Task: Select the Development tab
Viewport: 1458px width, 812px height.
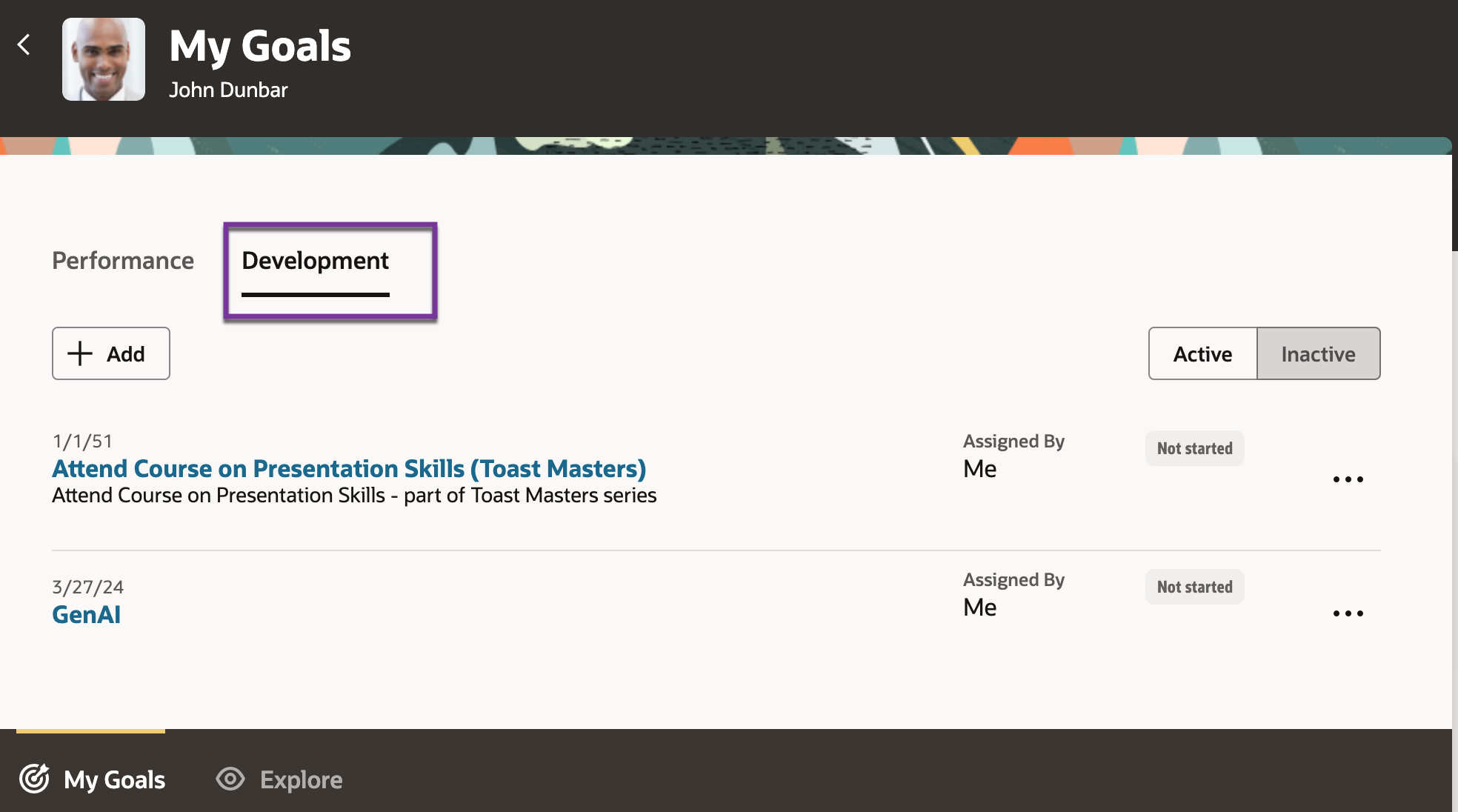Action: [x=316, y=261]
